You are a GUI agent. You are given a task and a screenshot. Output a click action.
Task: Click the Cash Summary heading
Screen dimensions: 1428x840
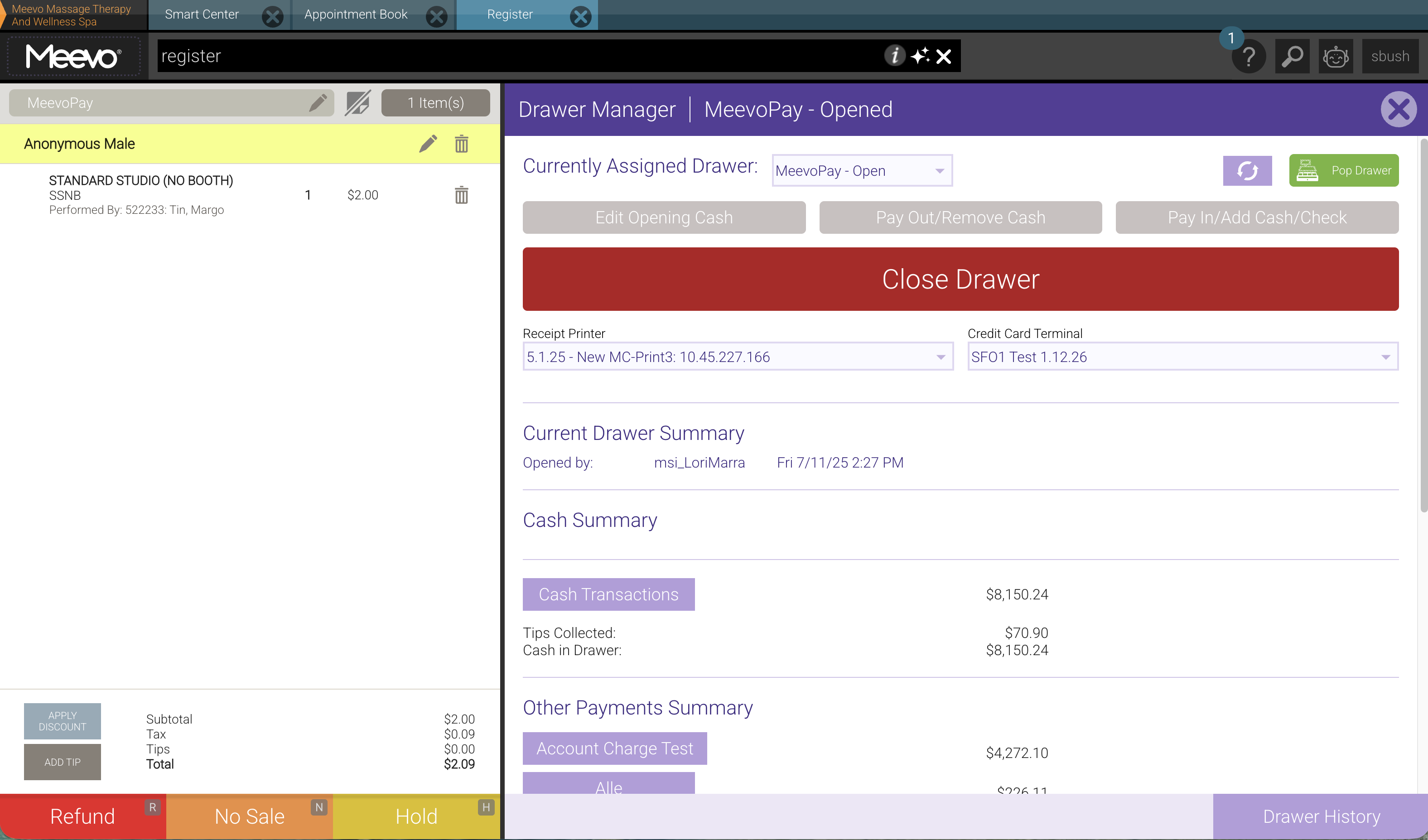pyautogui.click(x=590, y=520)
